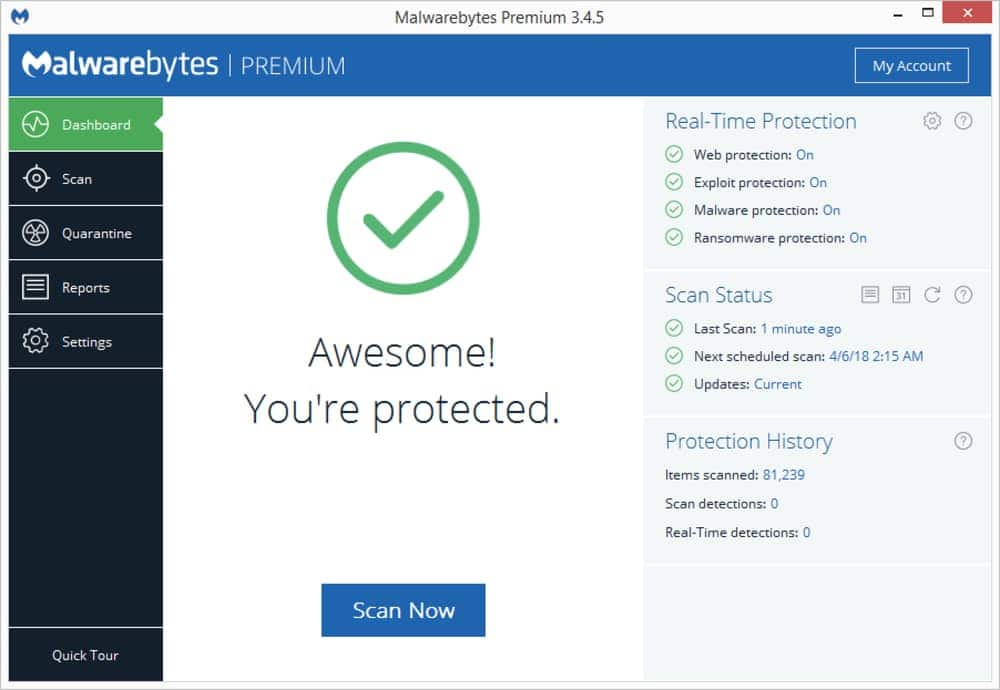
Task: Click the Ransomware protection check icon
Action: point(674,237)
